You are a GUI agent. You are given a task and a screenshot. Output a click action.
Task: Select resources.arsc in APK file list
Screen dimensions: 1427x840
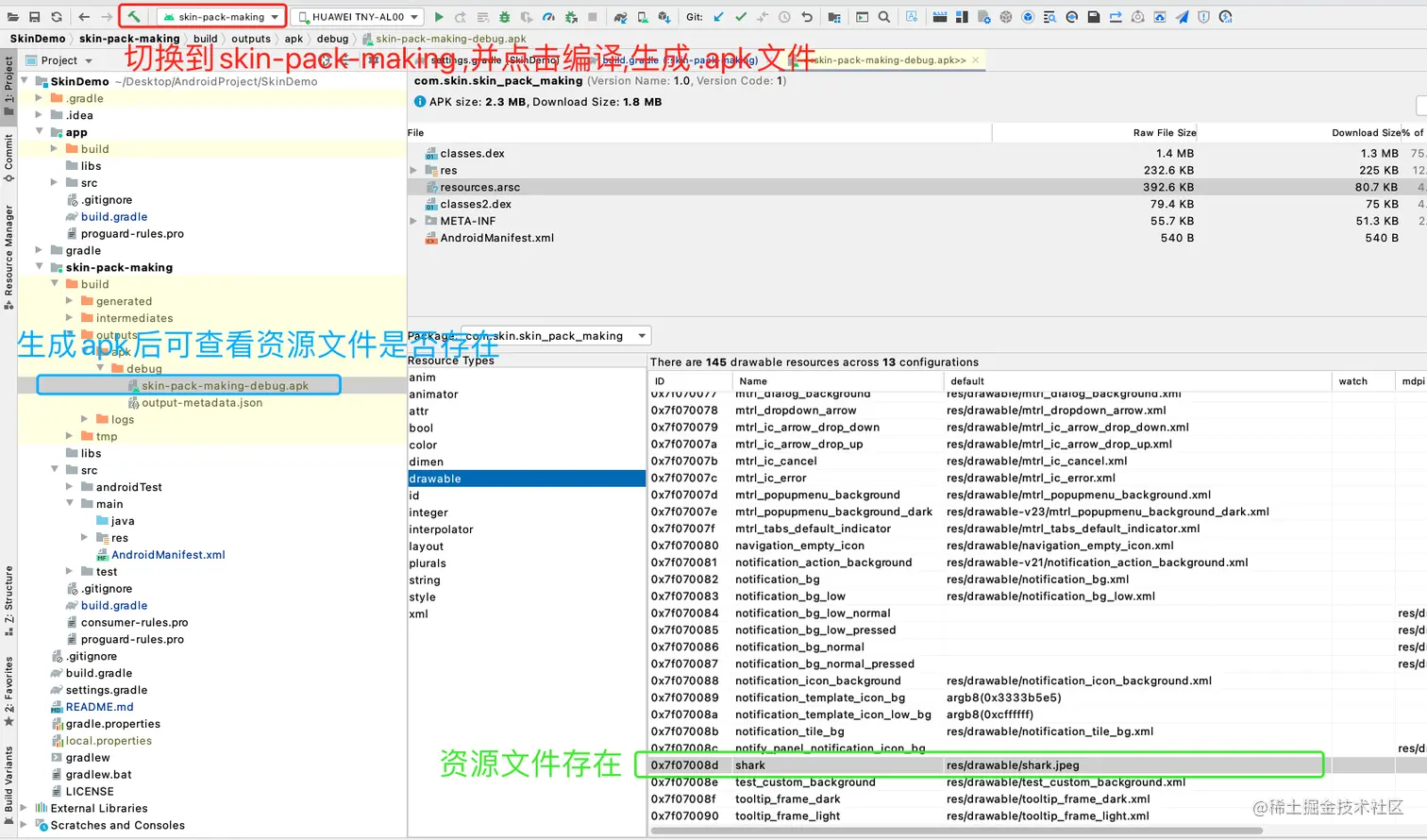915,187
